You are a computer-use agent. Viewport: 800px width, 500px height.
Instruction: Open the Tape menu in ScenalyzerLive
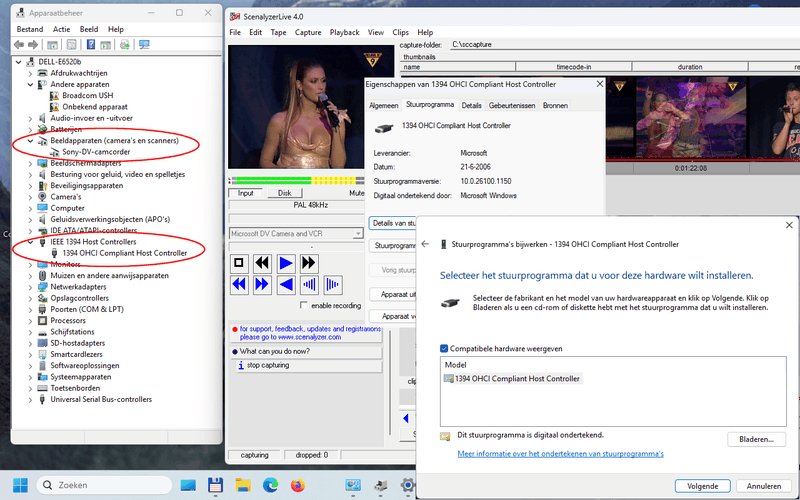[278, 32]
